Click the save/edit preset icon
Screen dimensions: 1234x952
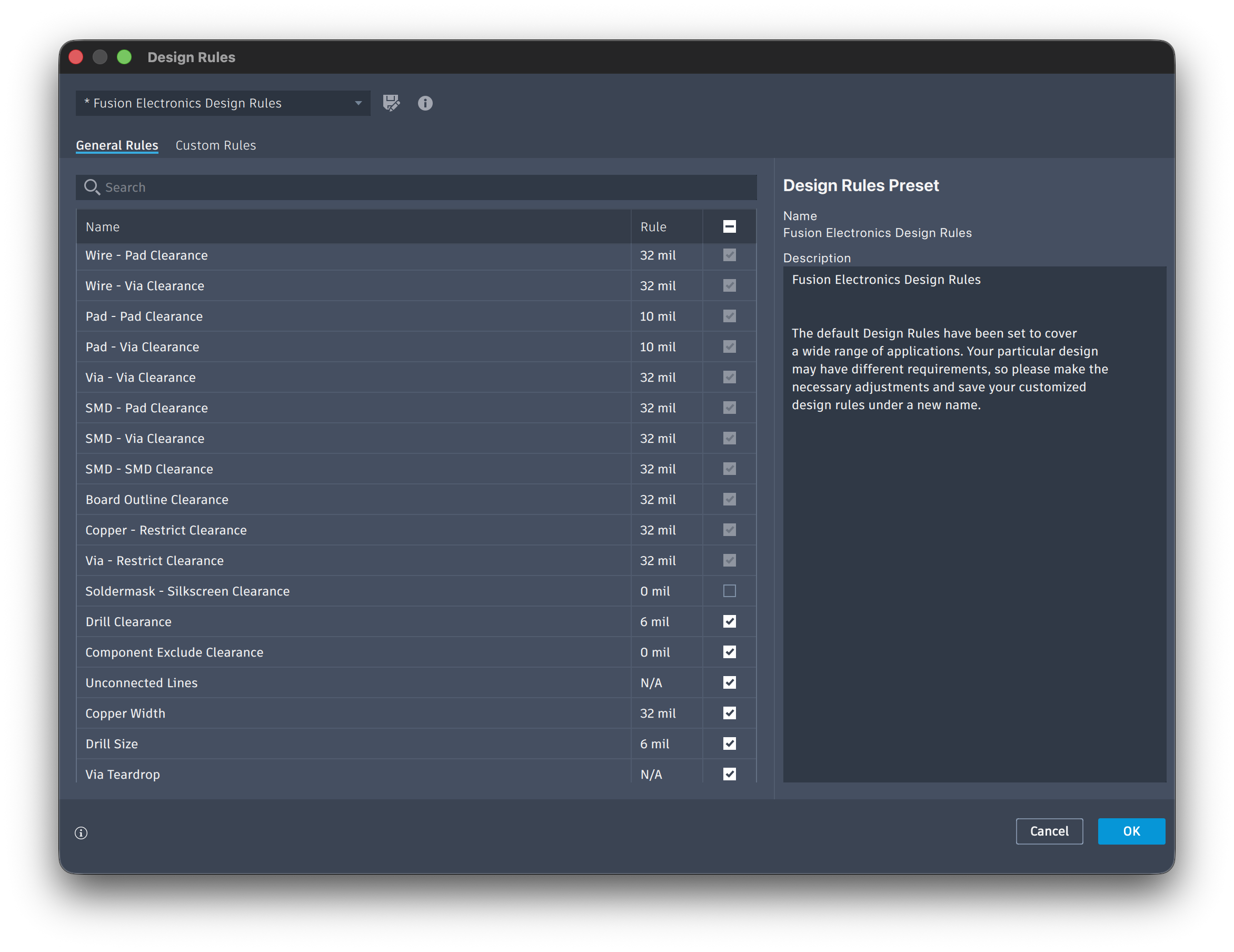391,103
